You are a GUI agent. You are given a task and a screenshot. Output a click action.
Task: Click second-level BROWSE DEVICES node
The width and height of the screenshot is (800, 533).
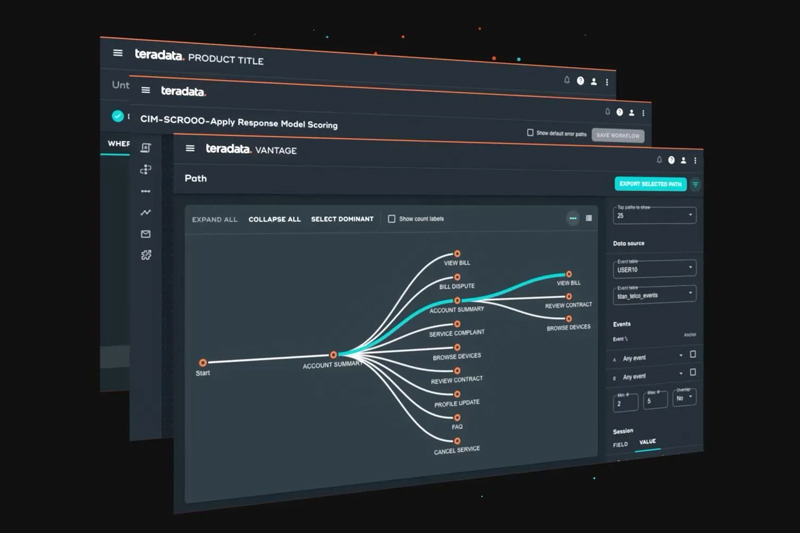(457, 347)
